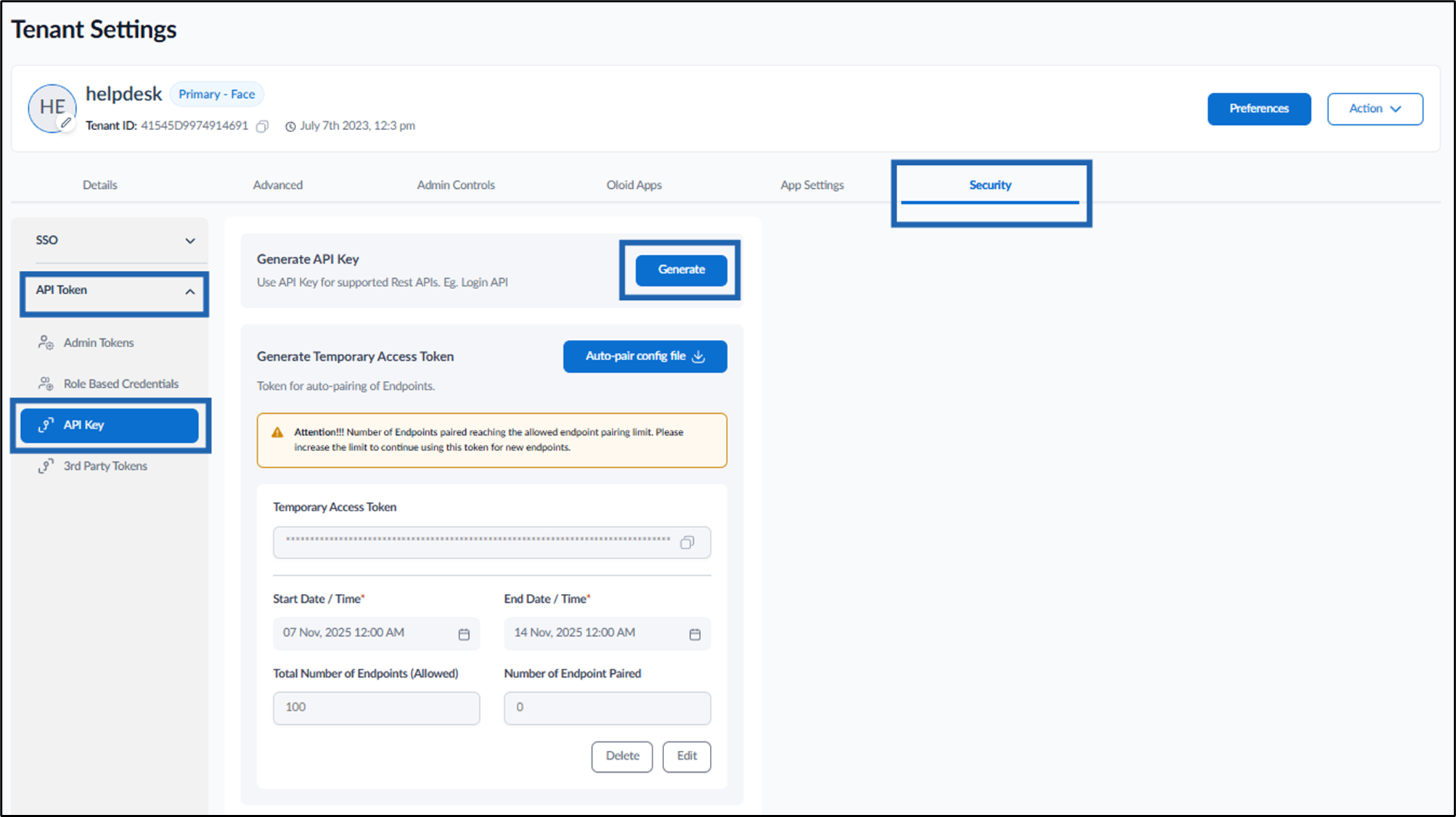Screen dimensions: 1456x817
Task: Click the End Date / Time field
Action: (607, 633)
